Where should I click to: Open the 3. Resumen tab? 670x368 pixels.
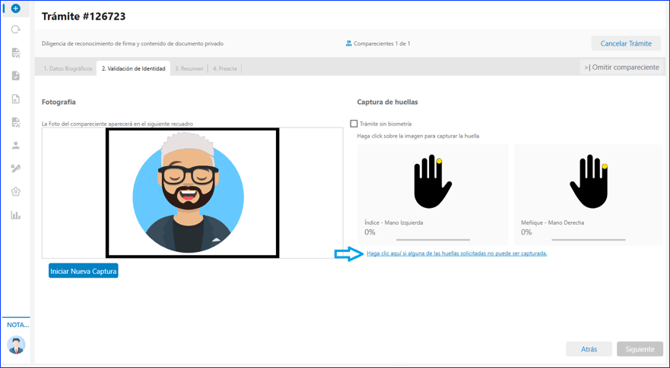(x=189, y=68)
